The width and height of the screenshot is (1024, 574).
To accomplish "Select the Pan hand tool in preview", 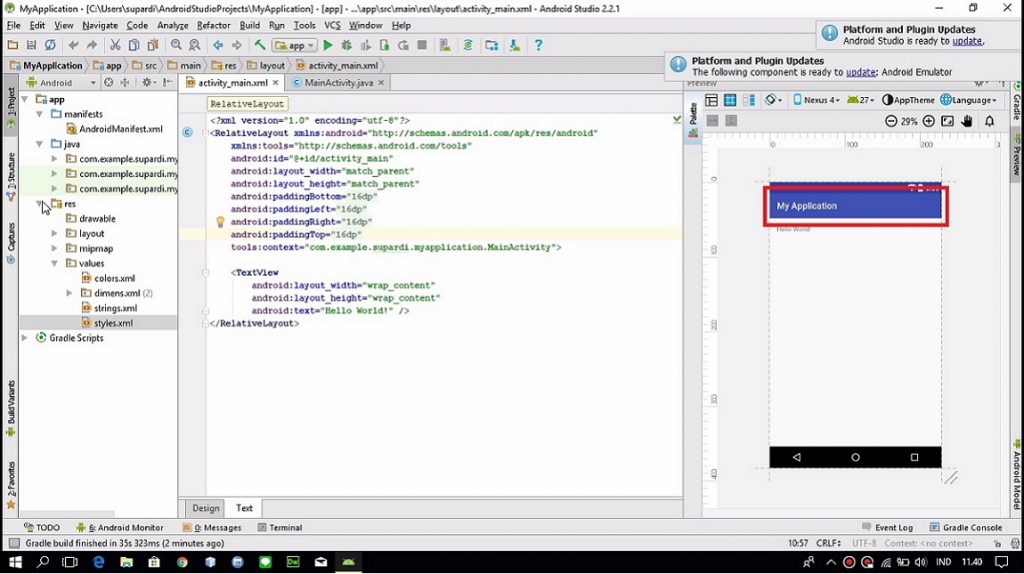I will click(967, 121).
